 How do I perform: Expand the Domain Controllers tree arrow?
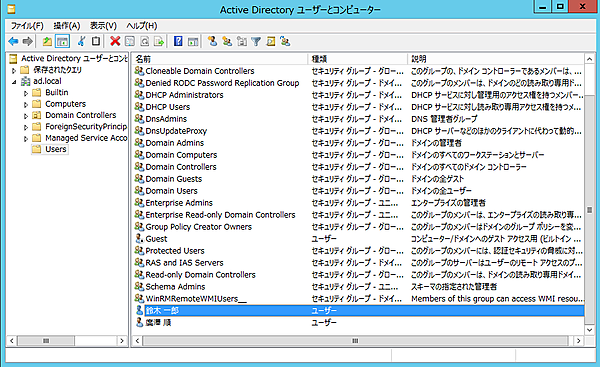coord(26,116)
